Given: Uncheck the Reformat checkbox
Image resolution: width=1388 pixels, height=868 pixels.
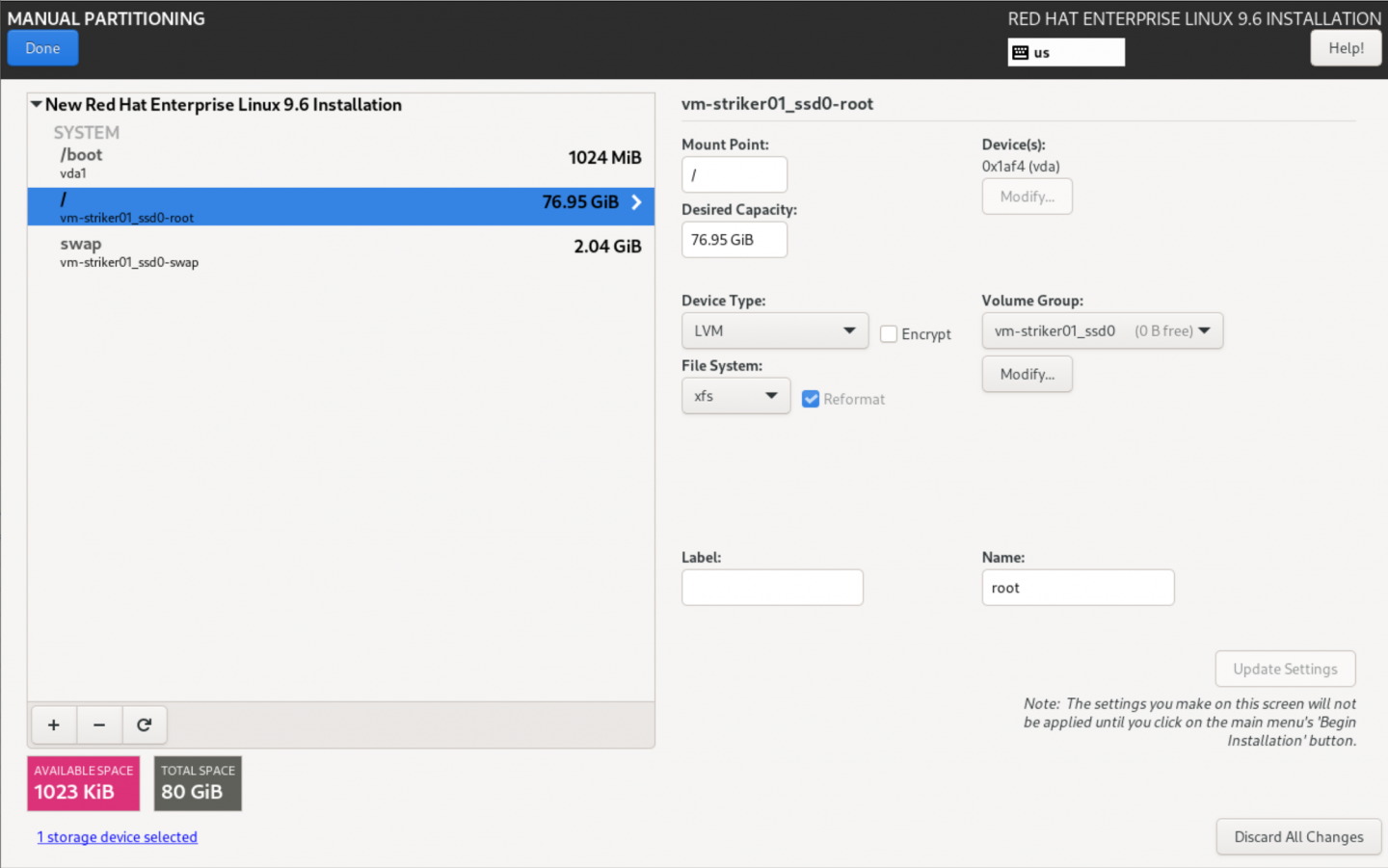Looking at the screenshot, I should (x=811, y=399).
